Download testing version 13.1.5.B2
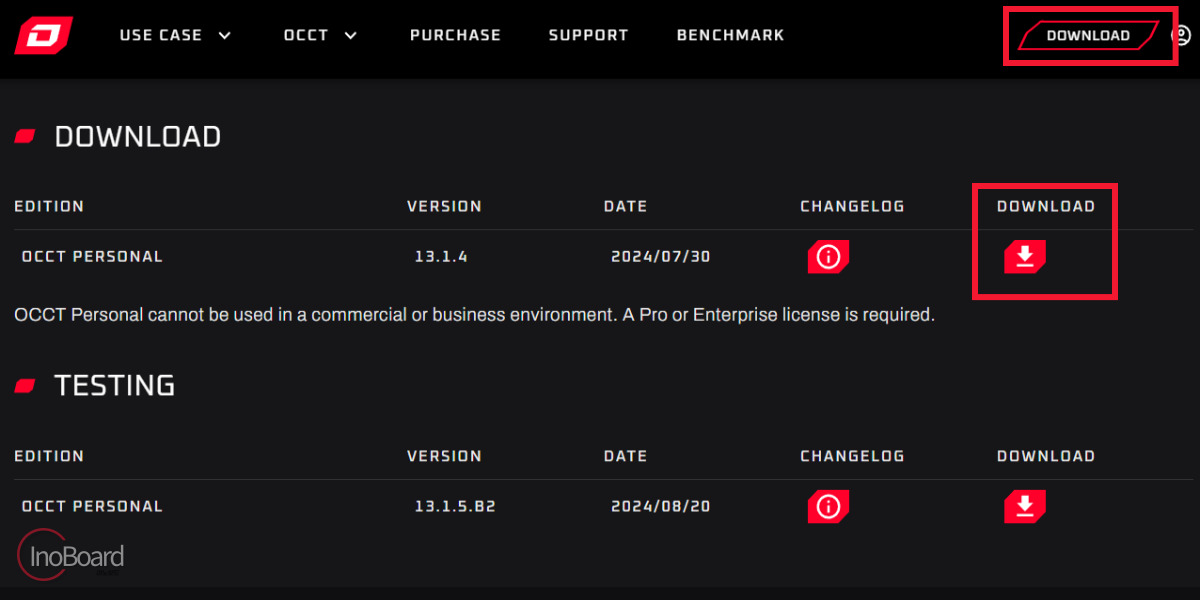The image size is (1200, 600). click(x=1025, y=507)
